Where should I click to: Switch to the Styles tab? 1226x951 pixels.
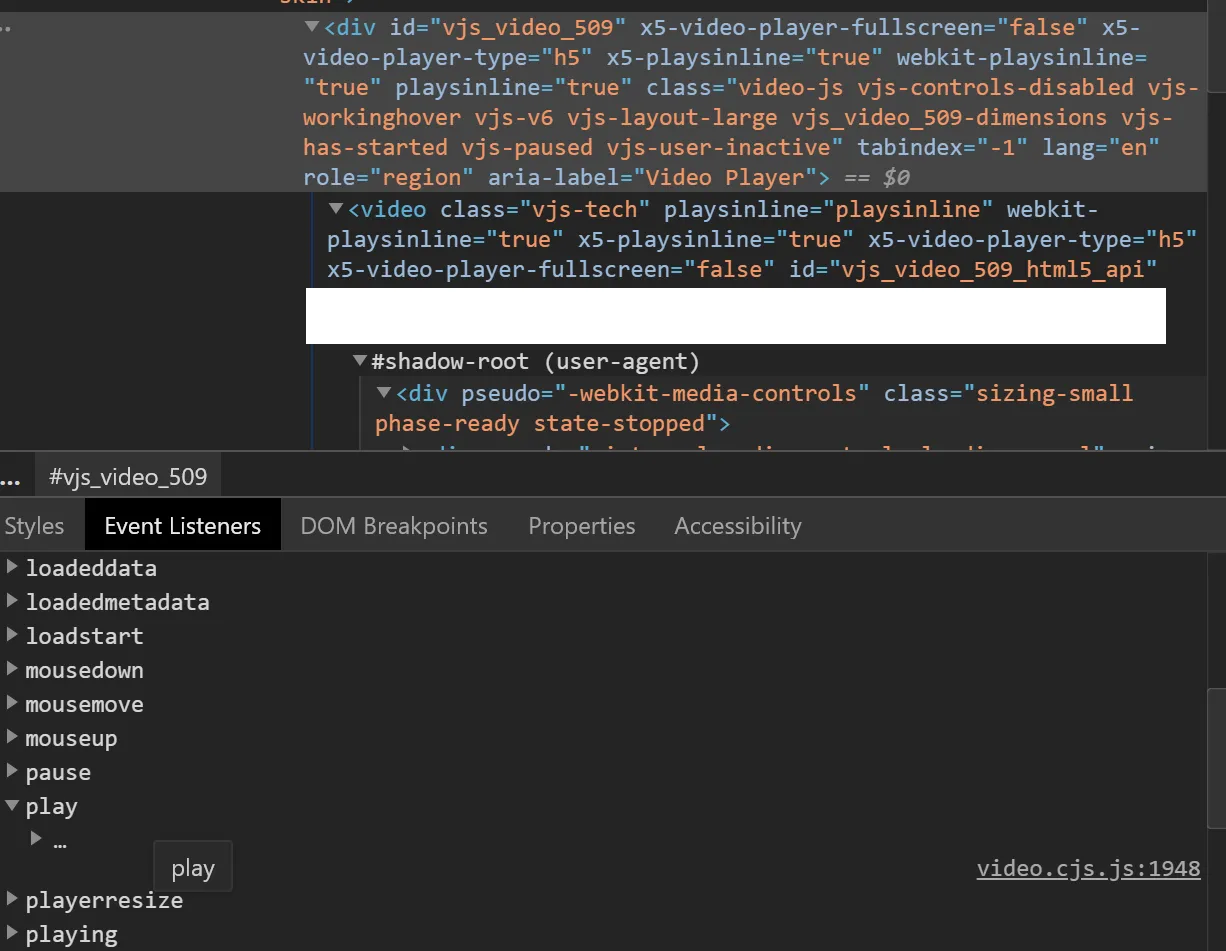click(x=34, y=526)
